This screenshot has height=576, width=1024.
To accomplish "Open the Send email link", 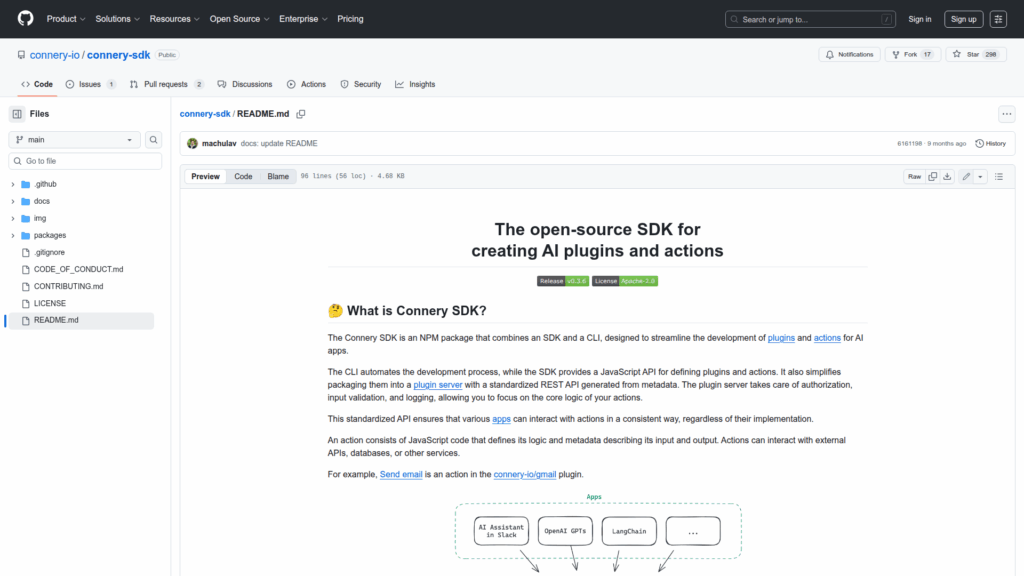I will pos(401,474).
